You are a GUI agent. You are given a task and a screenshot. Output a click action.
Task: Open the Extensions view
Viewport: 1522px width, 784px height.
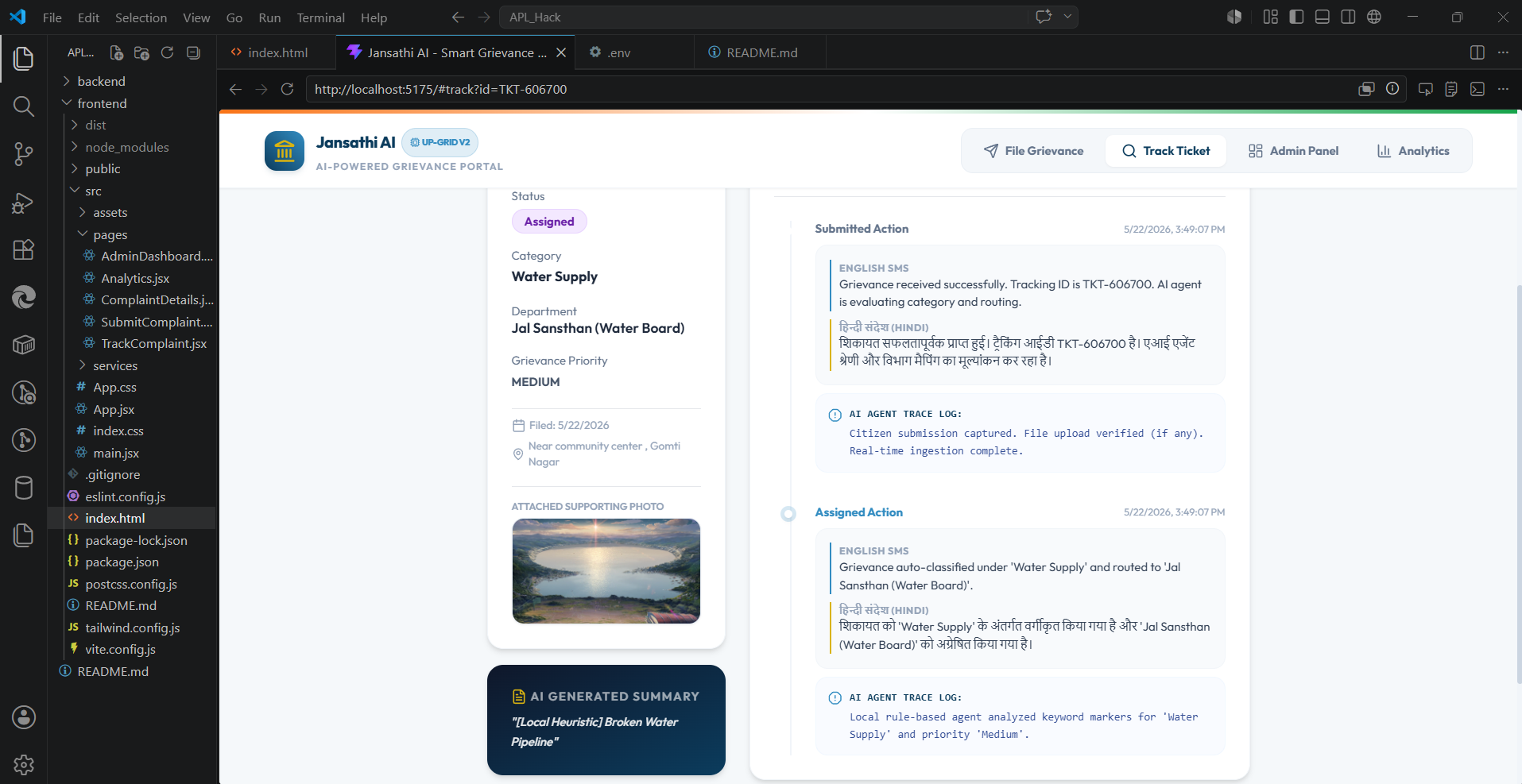(x=24, y=249)
